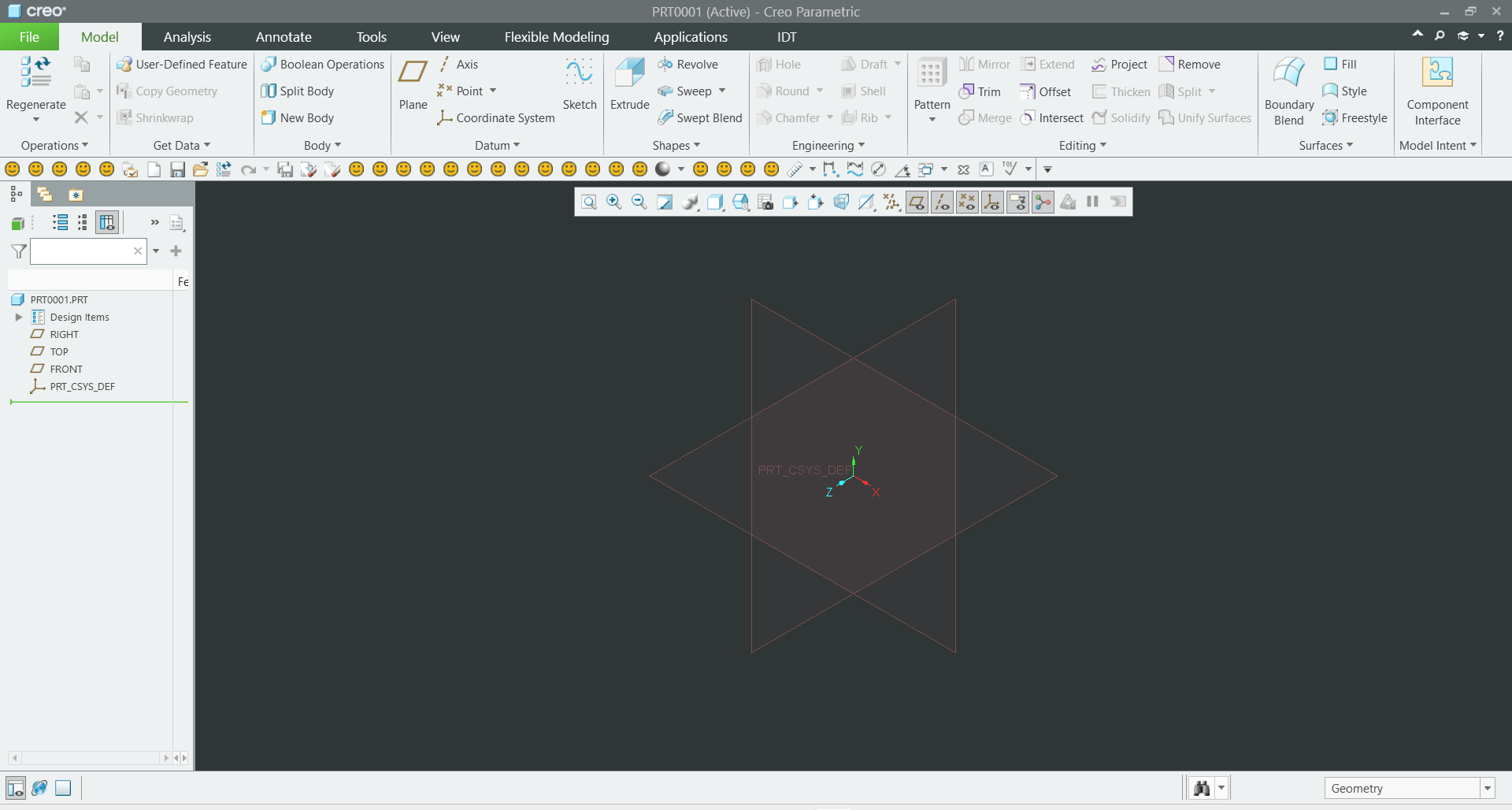Click the Revolve button
This screenshot has height=810, width=1512.
[688, 65]
